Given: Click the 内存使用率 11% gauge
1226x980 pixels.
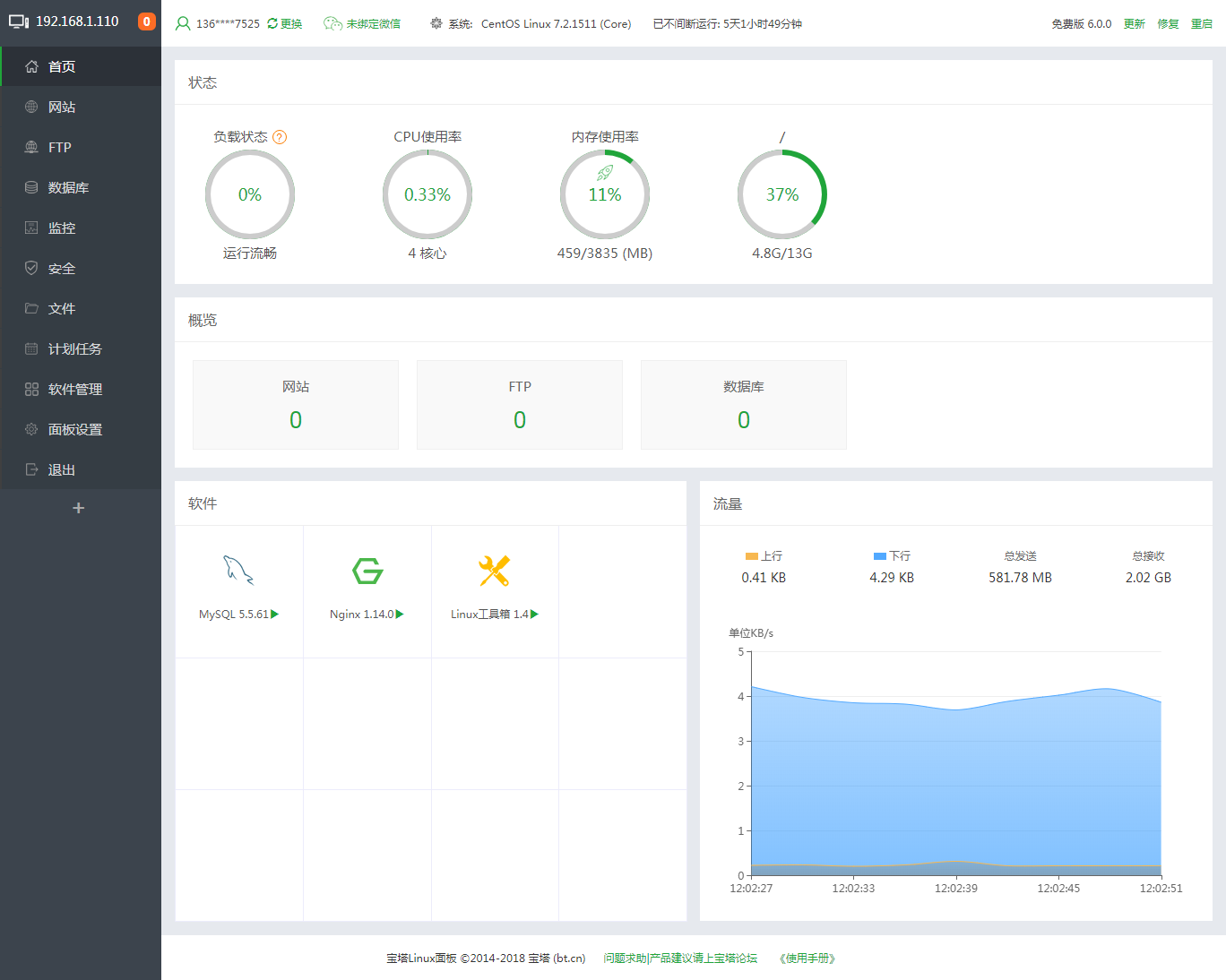Looking at the screenshot, I should (x=605, y=194).
